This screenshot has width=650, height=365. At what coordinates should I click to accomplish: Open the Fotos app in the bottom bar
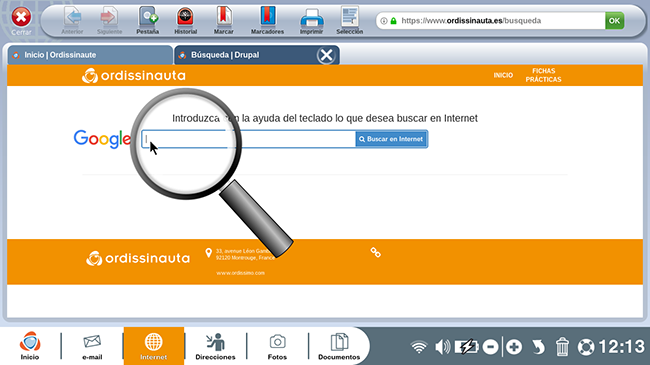277,346
